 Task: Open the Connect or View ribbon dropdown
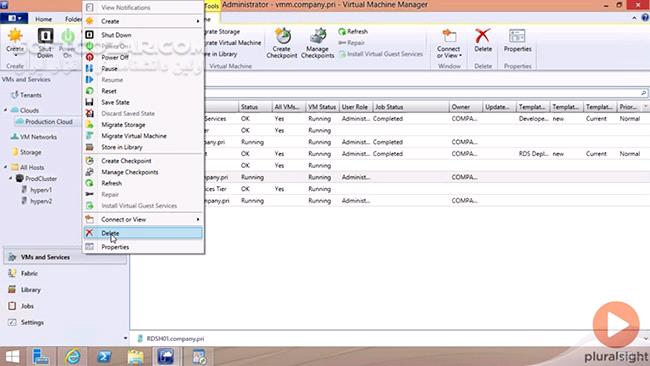coord(449,43)
